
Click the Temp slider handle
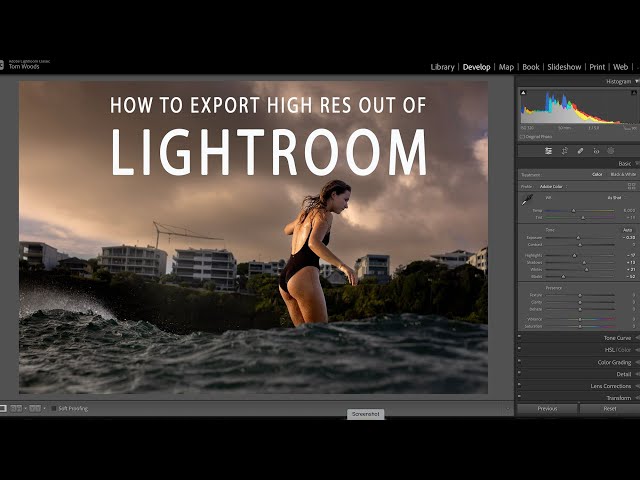(573, 211)
